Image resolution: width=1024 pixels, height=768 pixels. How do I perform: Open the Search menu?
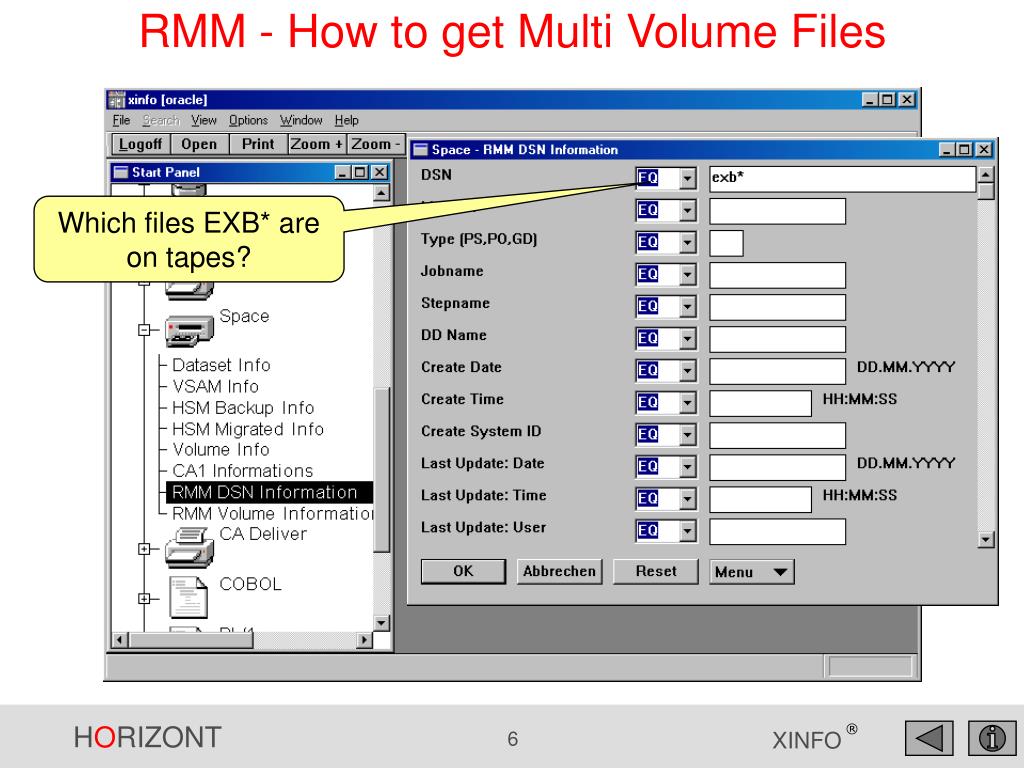[161, 120]
